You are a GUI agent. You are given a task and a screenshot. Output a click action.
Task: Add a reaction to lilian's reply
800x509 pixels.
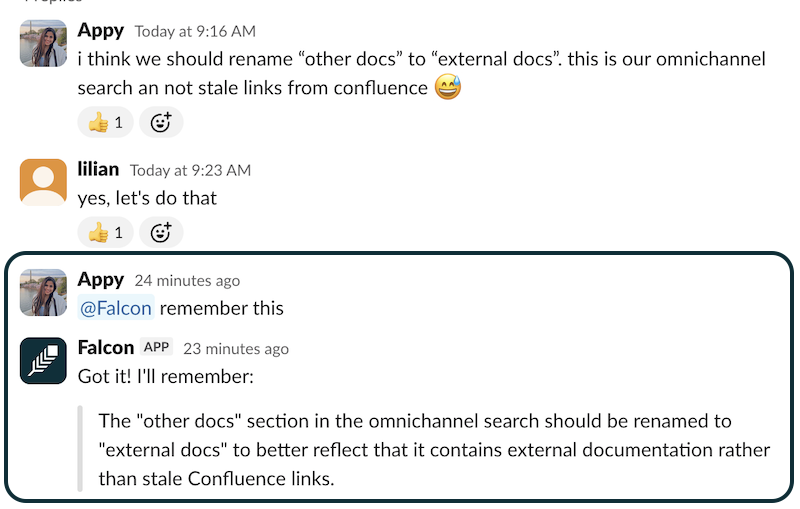coord(161,232)
